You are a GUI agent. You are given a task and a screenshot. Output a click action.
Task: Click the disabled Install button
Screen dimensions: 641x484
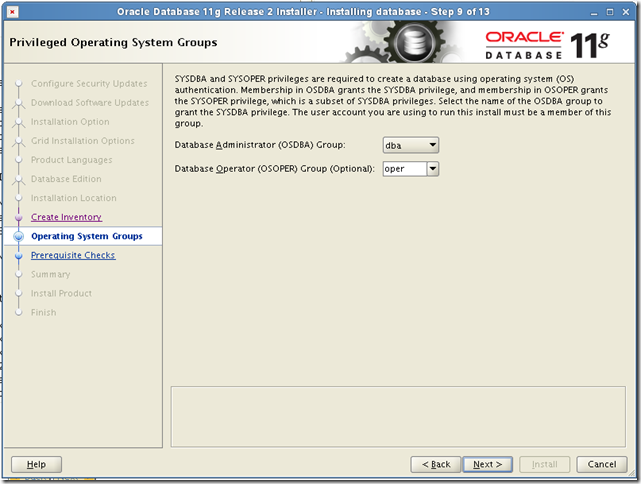[x=544, y=464]
